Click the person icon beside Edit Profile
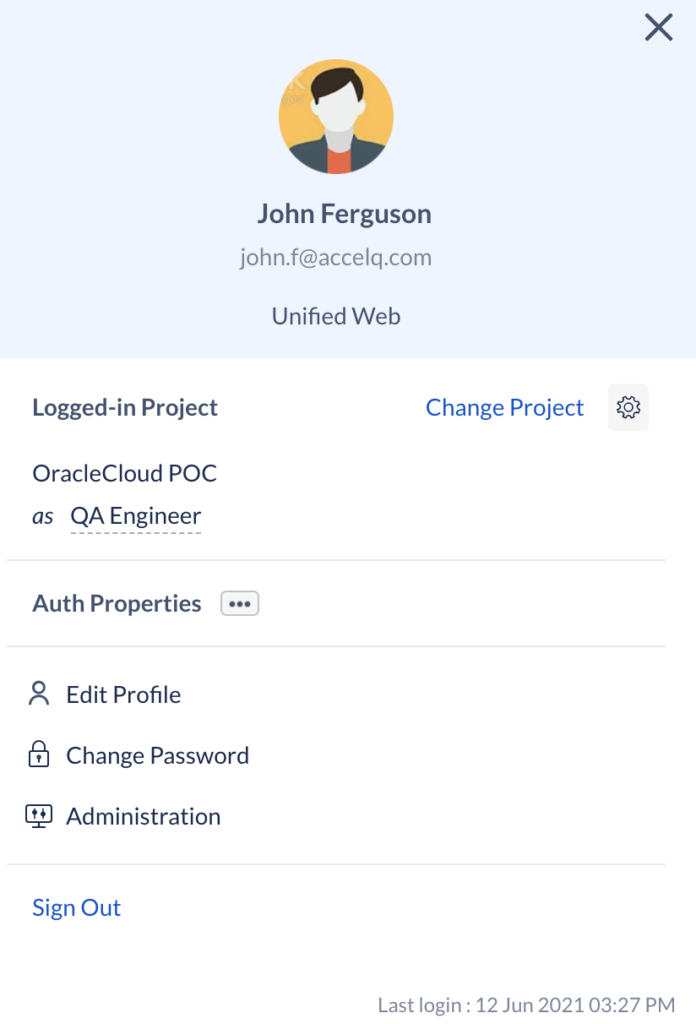 39,695
